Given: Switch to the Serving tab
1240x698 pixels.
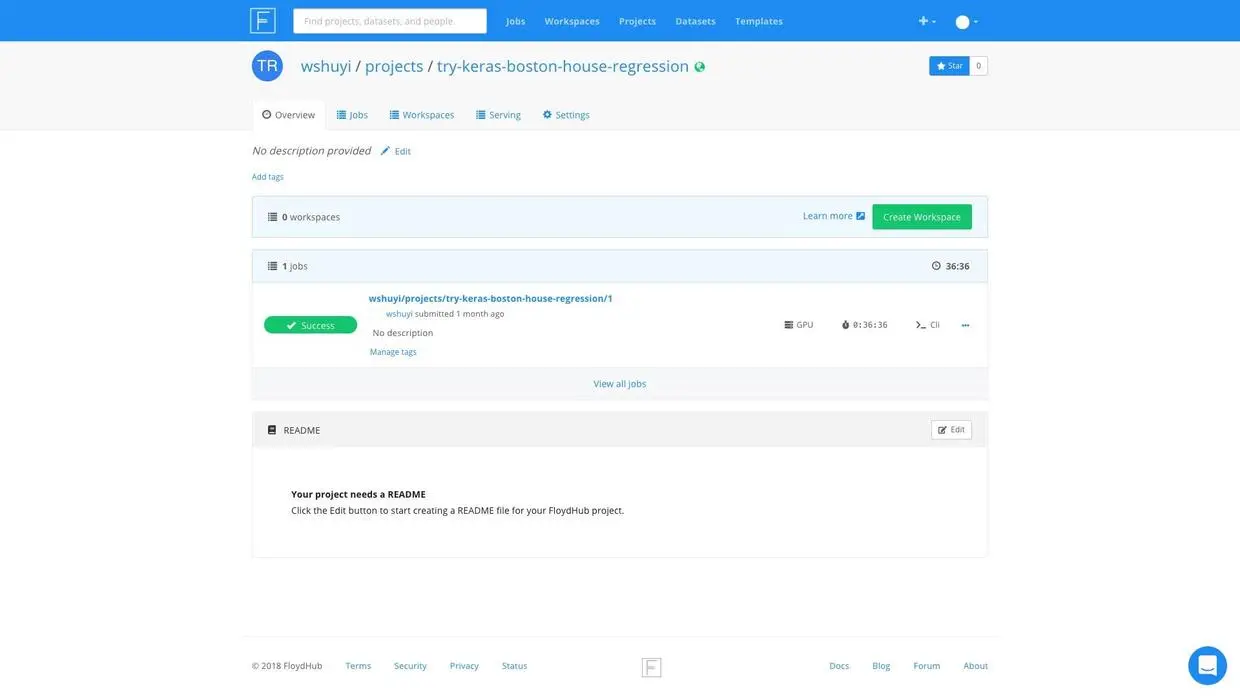Looking at the screenshot, I should click(x=498, y=115).
